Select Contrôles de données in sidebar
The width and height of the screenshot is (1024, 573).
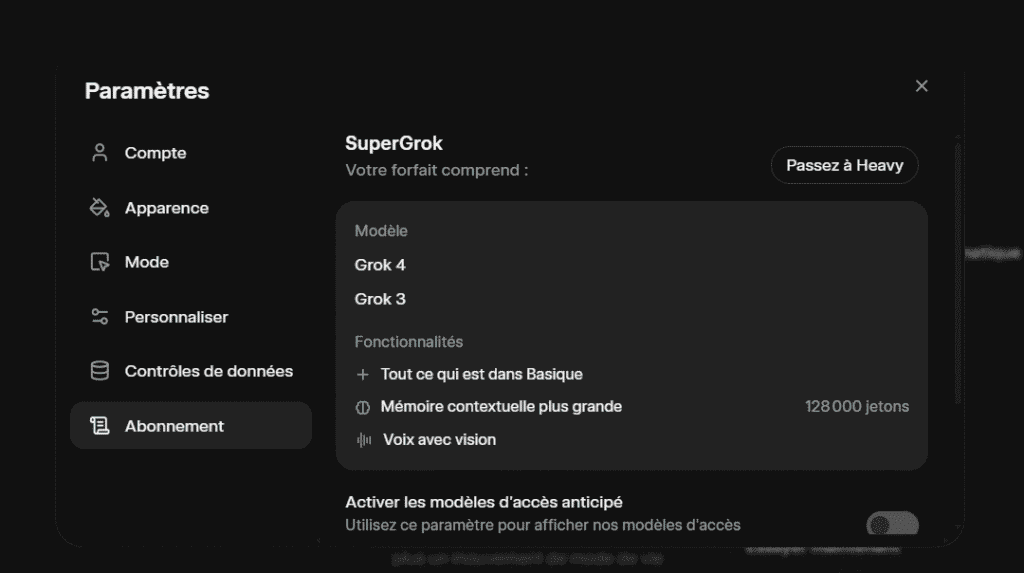208,371
